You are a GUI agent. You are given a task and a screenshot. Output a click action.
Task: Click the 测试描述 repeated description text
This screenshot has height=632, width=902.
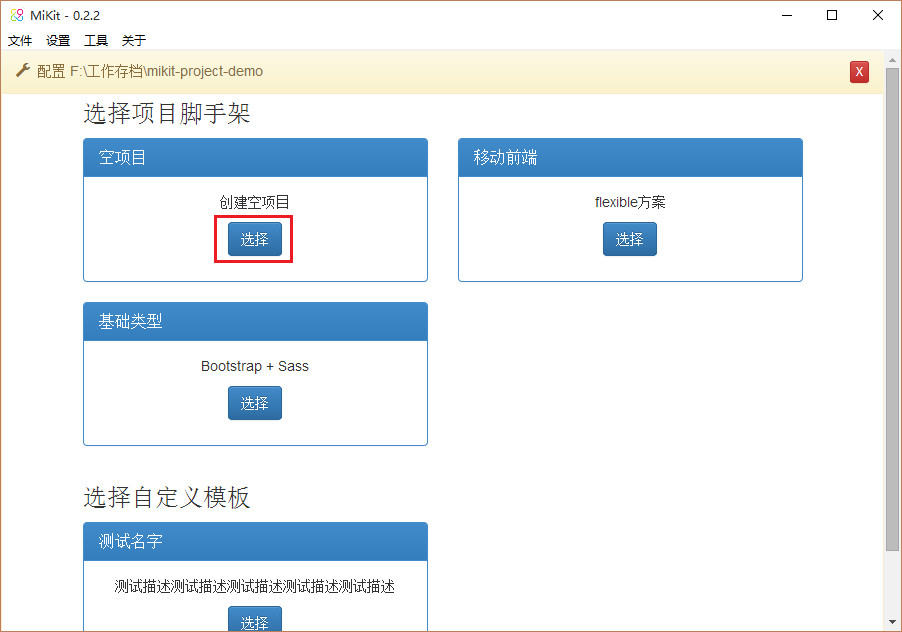pyautogui.click(x=254, y=587)
